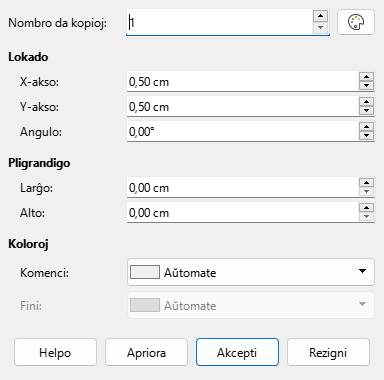This screenshot has width=384, height=380.
Task: Decrease X-akso value with down arrow
Action: point(366,86)
